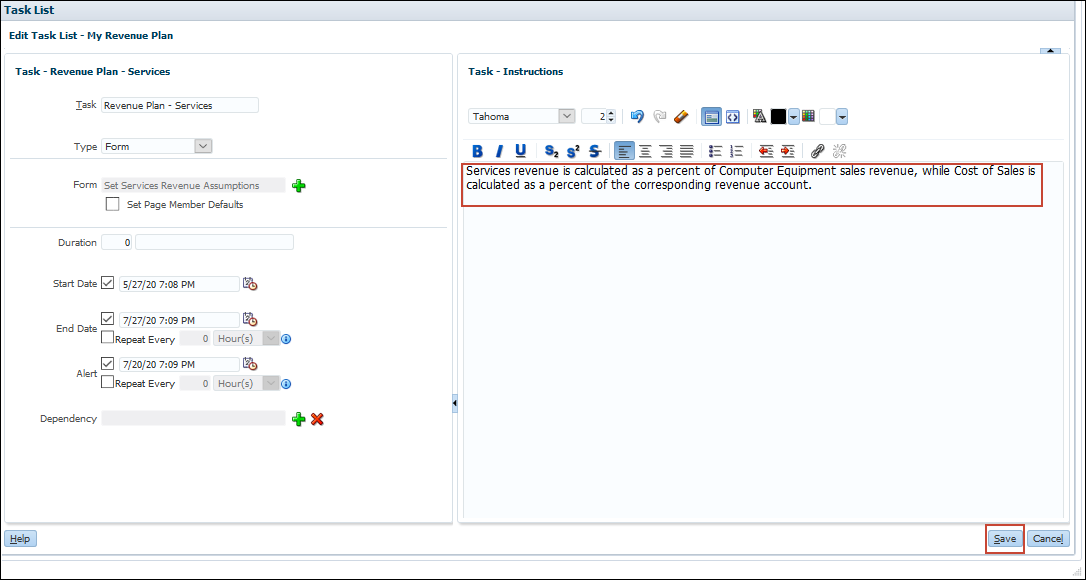Open the calendar picker next to Start Date
Viewport: 1086px width, 580px height.
[250, 284]
